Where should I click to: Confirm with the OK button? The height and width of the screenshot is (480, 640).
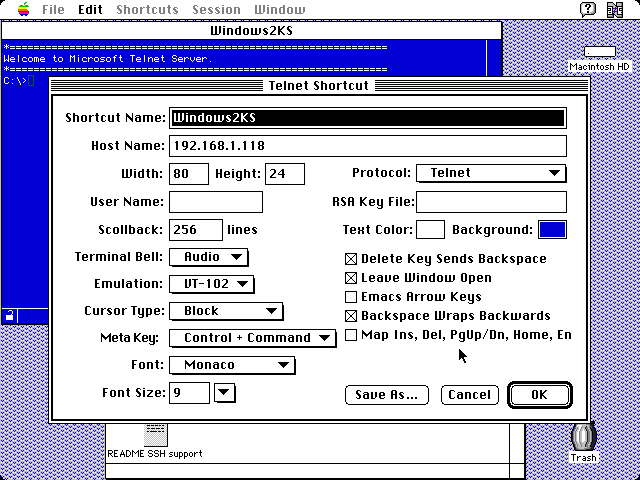pos(540,395)
